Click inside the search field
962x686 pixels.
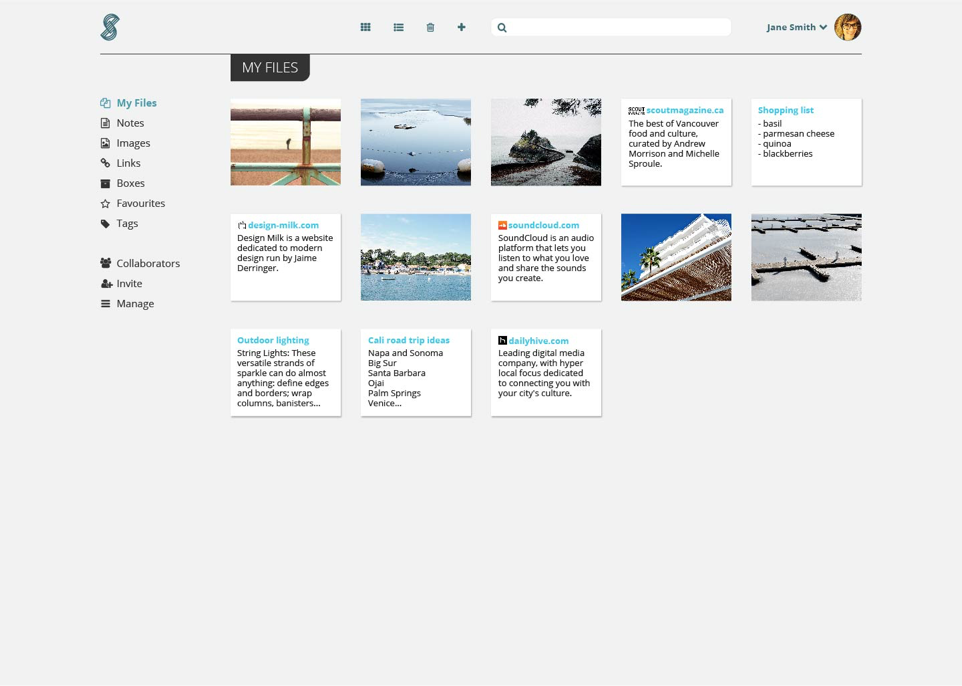tap(611, 27)
